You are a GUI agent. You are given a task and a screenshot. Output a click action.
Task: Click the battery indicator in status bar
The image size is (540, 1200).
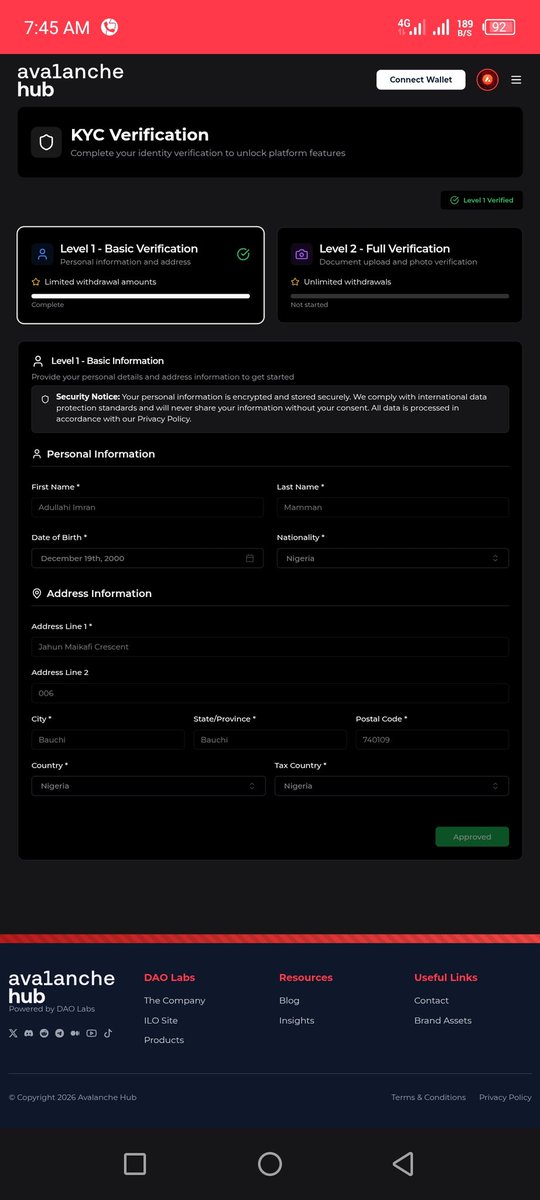(498, 27)
